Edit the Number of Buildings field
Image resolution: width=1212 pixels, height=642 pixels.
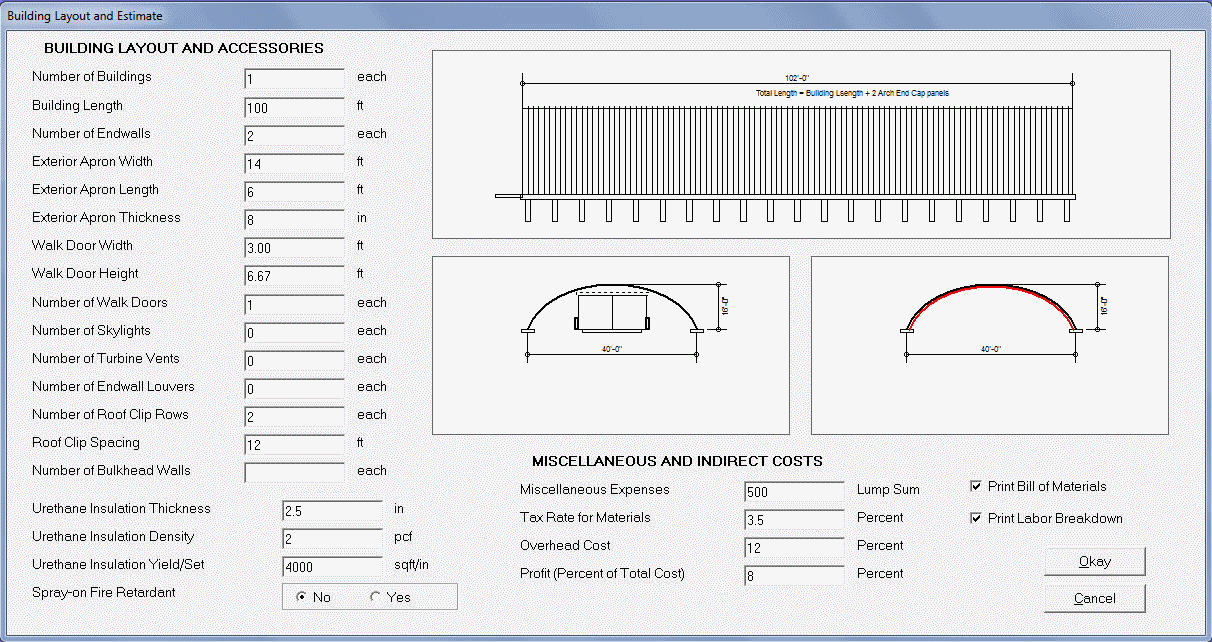click(x=294, y=79)
